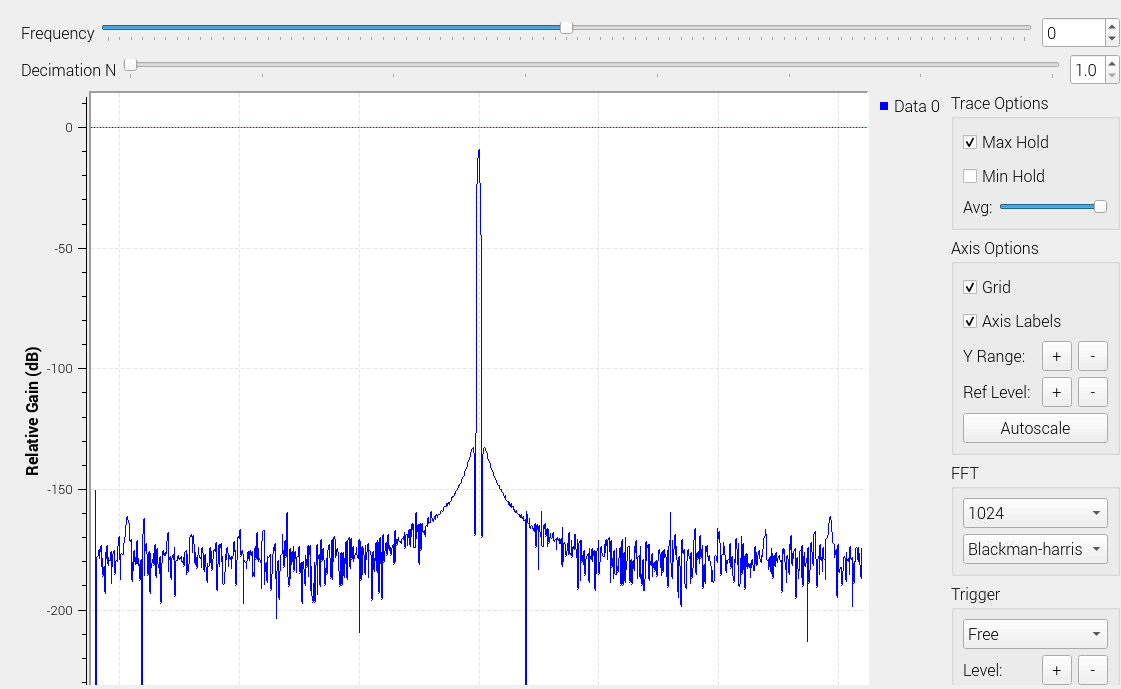
Task: Decrease Y Range with the minus button
Action: click(x=1092, y=355)
